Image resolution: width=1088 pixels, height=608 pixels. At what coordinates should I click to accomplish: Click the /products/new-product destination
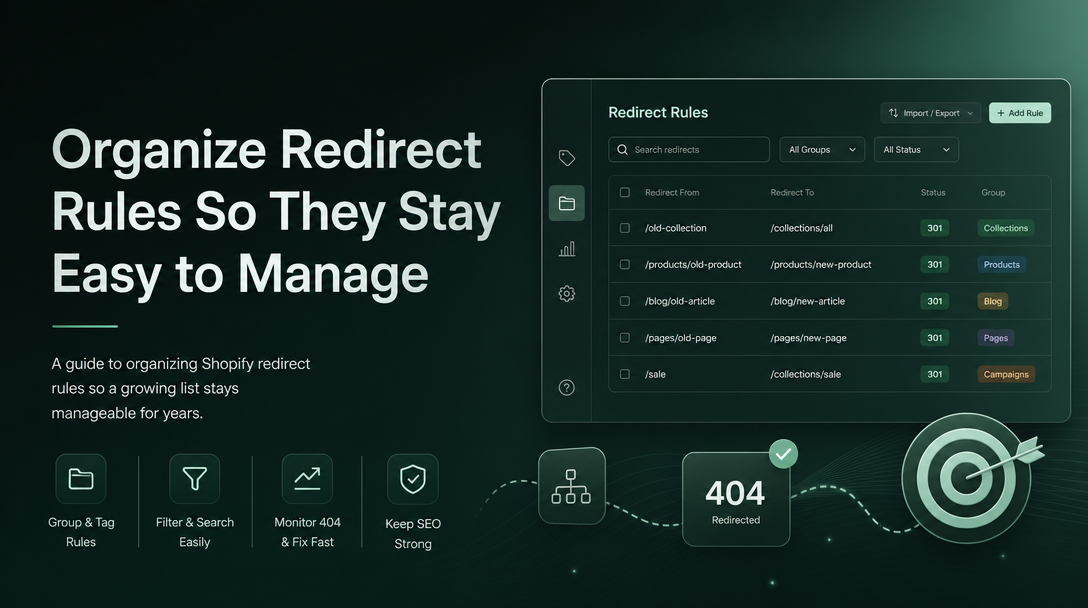(x=821, y=264)
